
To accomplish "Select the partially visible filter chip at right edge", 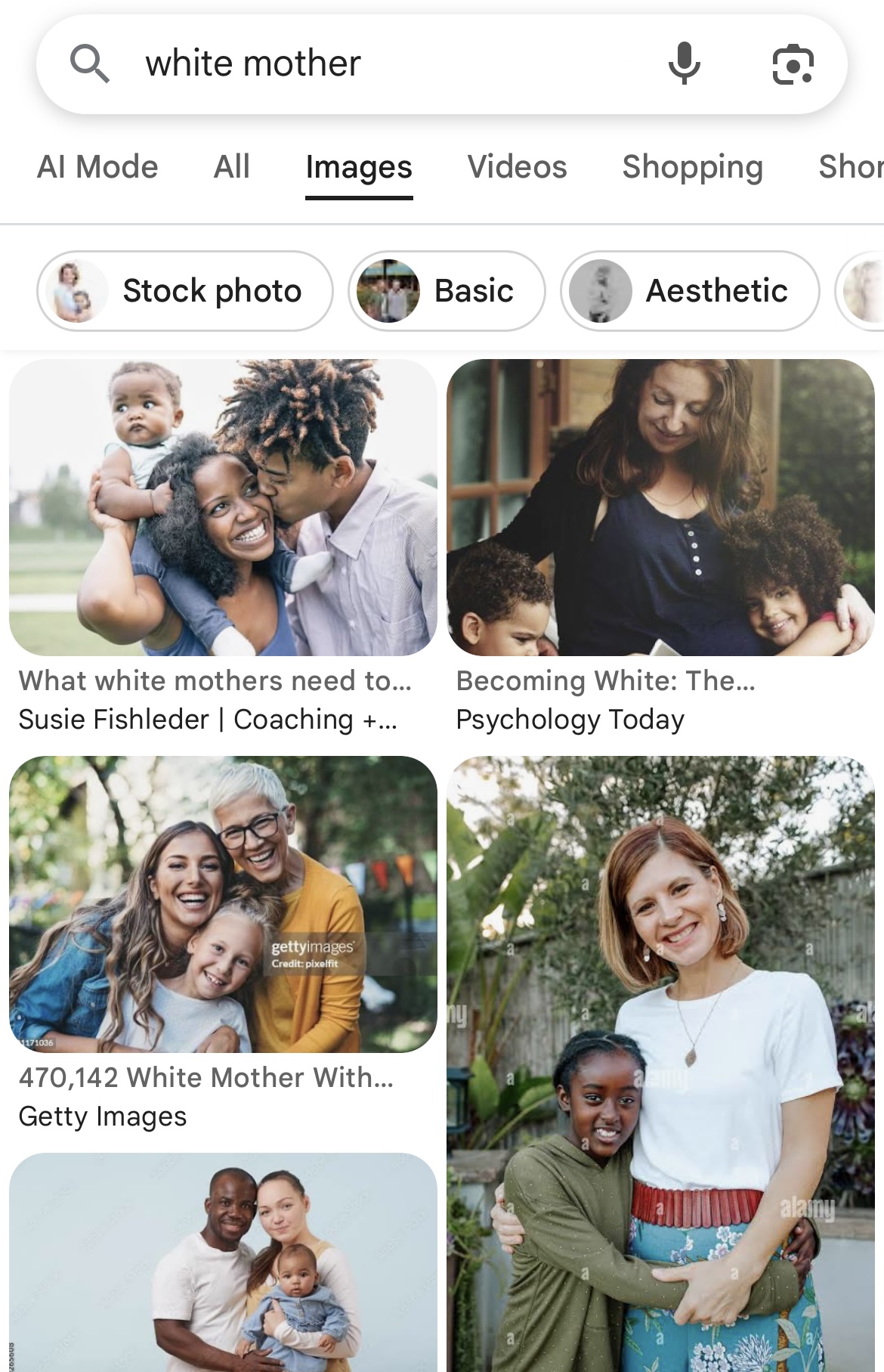I will coord(861,291).
